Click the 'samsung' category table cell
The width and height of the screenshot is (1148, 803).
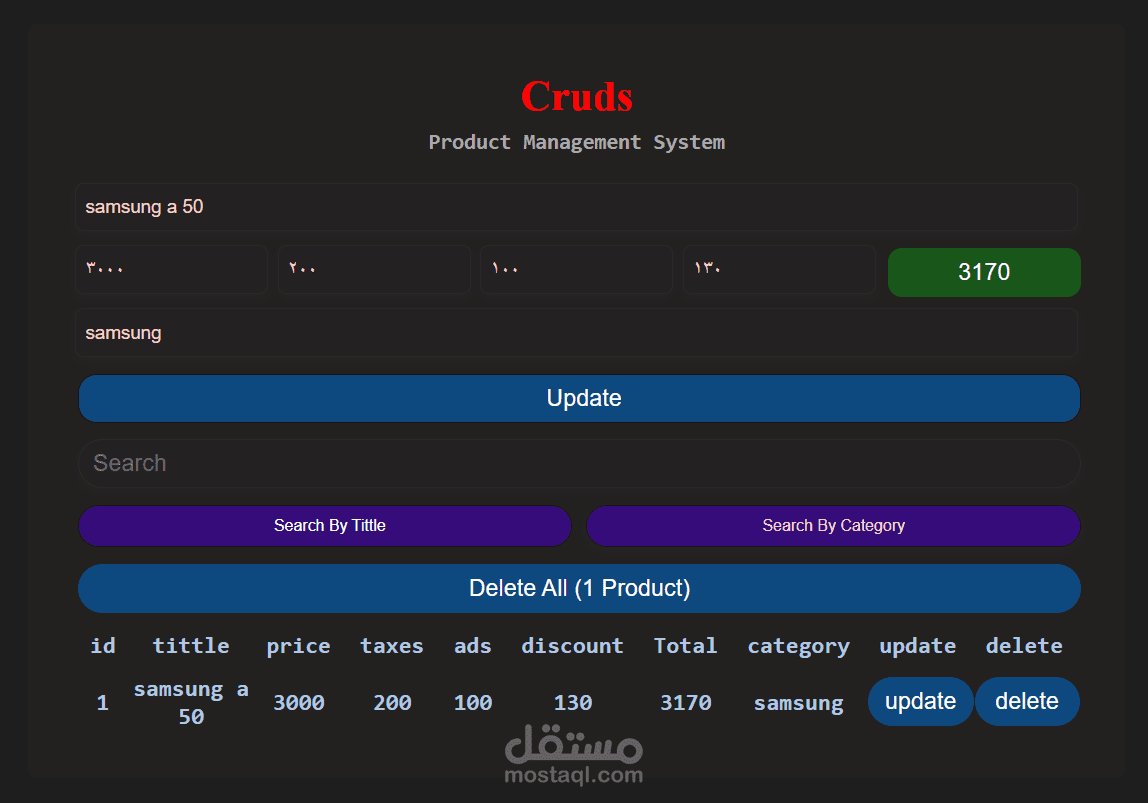tap(799, 703)
